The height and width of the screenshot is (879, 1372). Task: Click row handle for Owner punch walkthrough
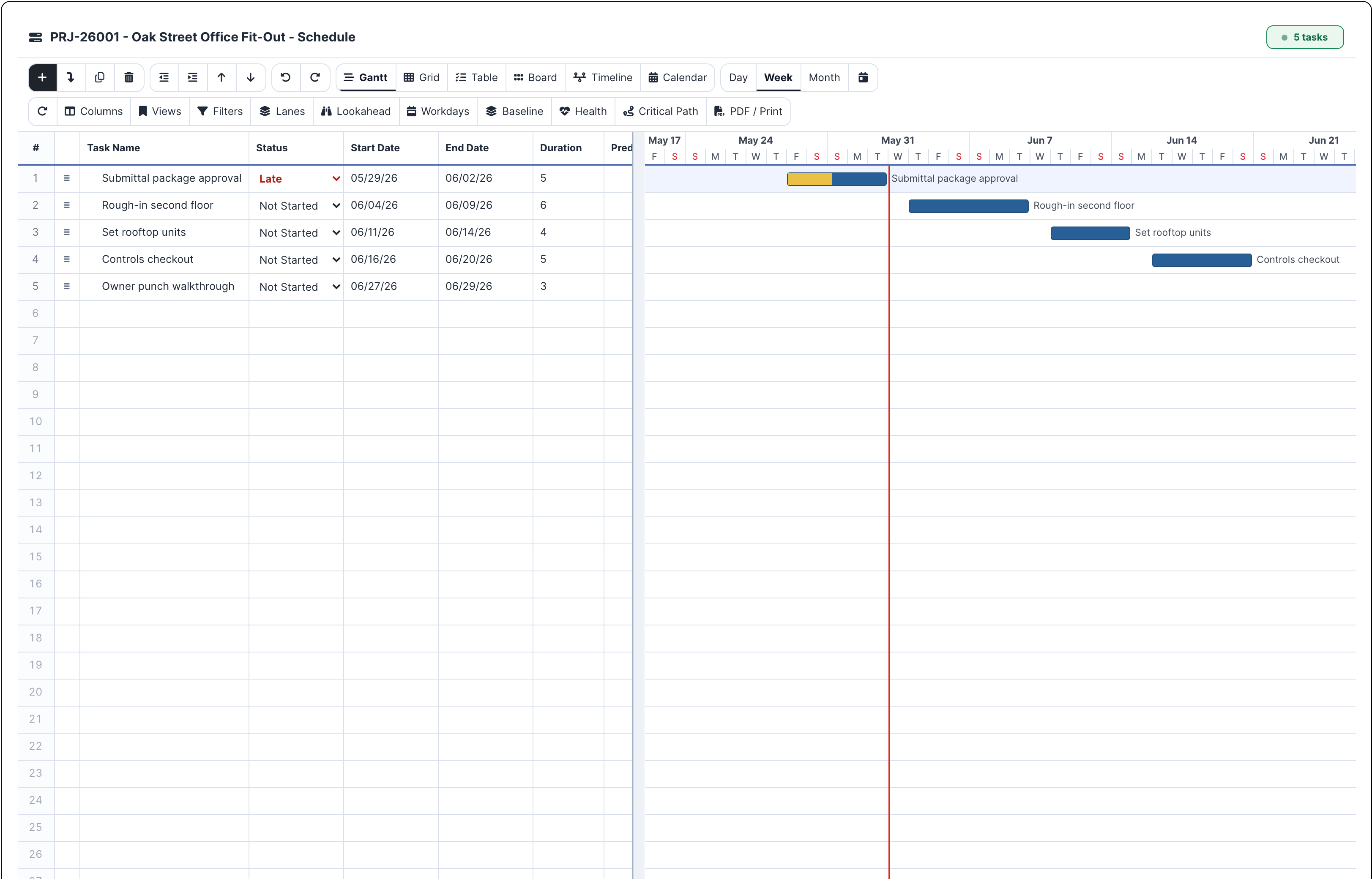[x=67, y=286]
